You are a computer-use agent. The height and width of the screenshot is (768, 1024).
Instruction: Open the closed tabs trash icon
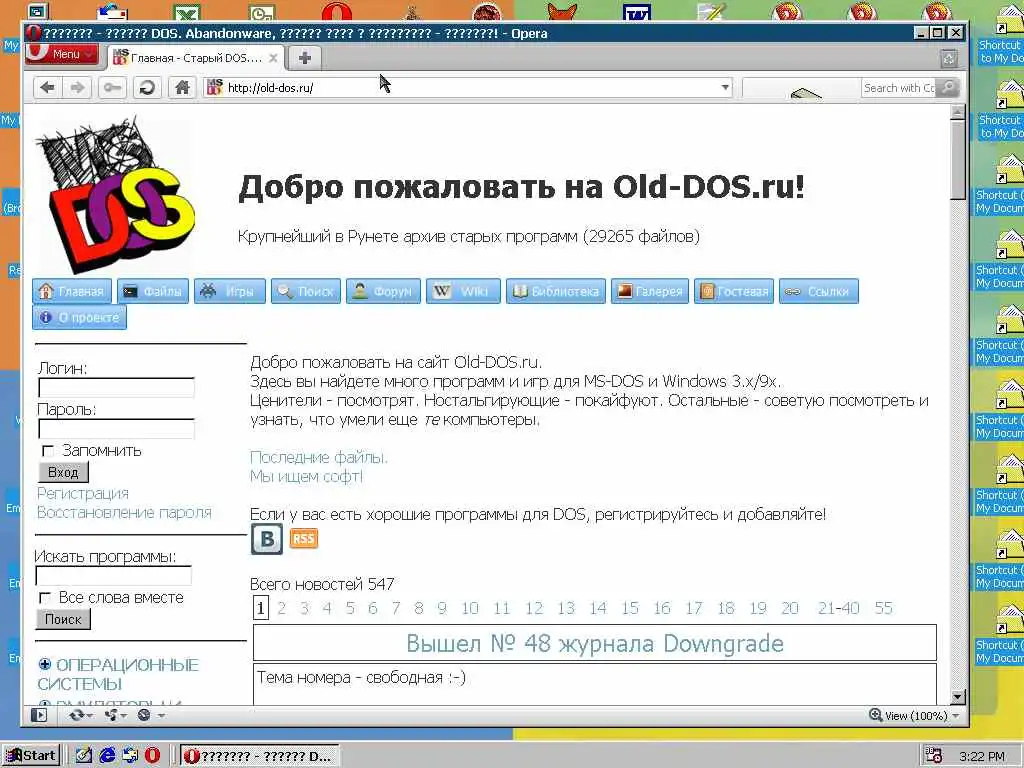coord(949,58)
